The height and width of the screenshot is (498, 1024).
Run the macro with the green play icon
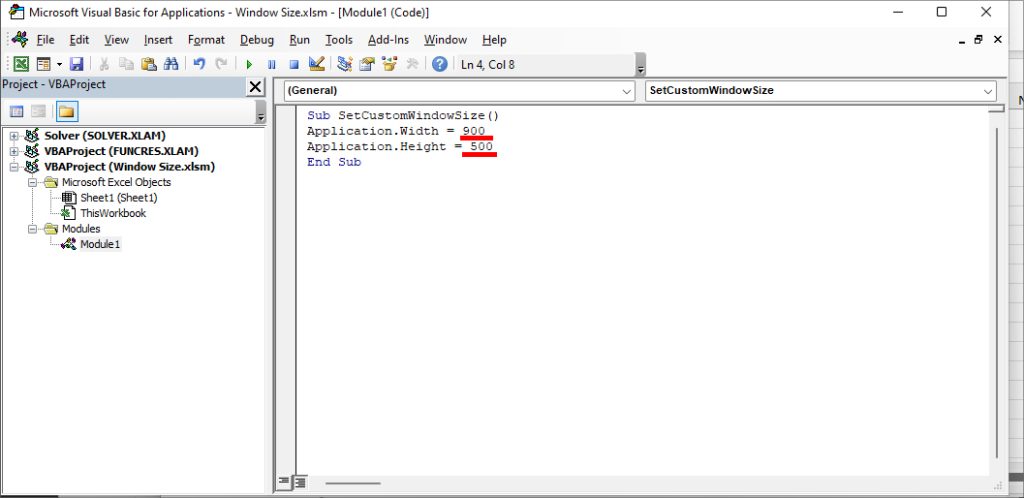point(249,64)
